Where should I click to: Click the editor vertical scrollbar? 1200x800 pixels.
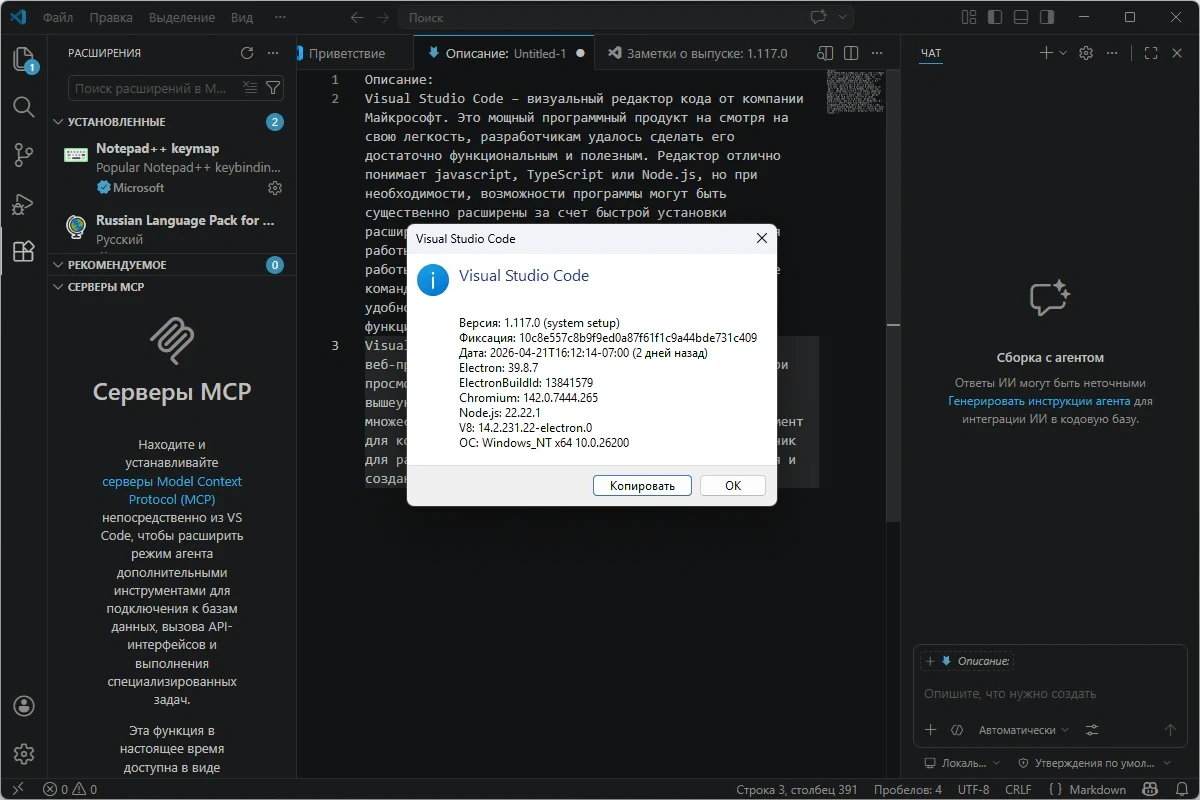[x=893, y=295]
